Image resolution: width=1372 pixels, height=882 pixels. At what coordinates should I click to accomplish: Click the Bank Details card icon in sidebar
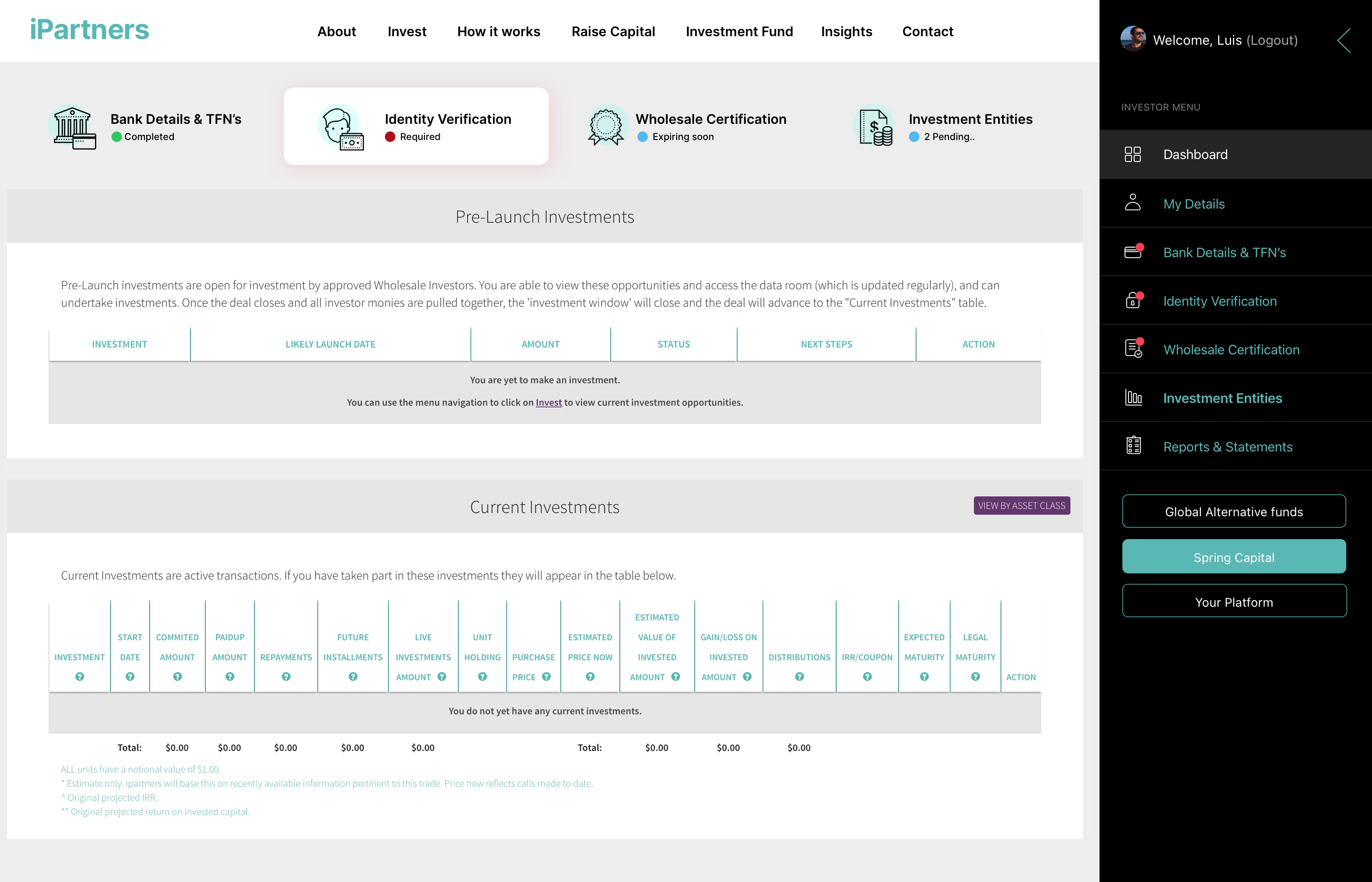click(1132, 252)
